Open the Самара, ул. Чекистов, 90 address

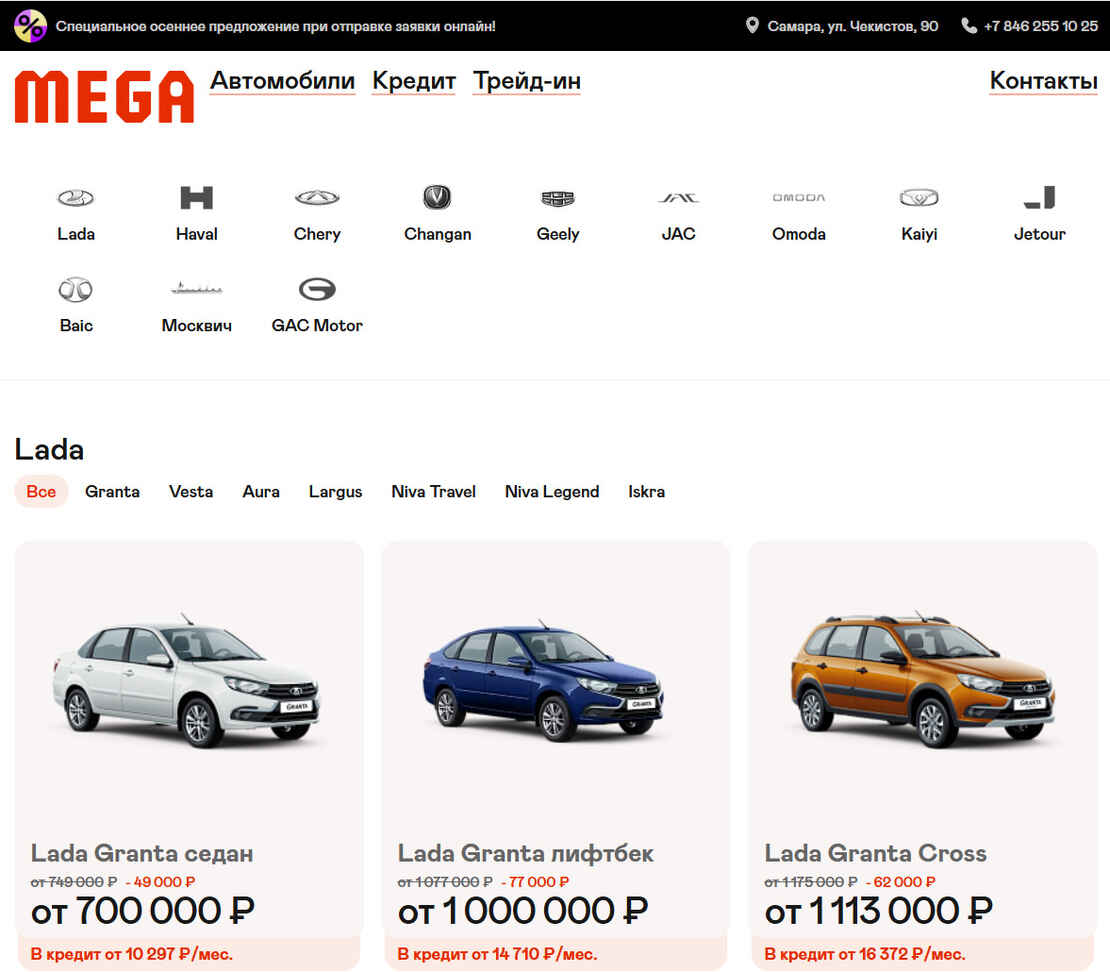click(853, 26)
